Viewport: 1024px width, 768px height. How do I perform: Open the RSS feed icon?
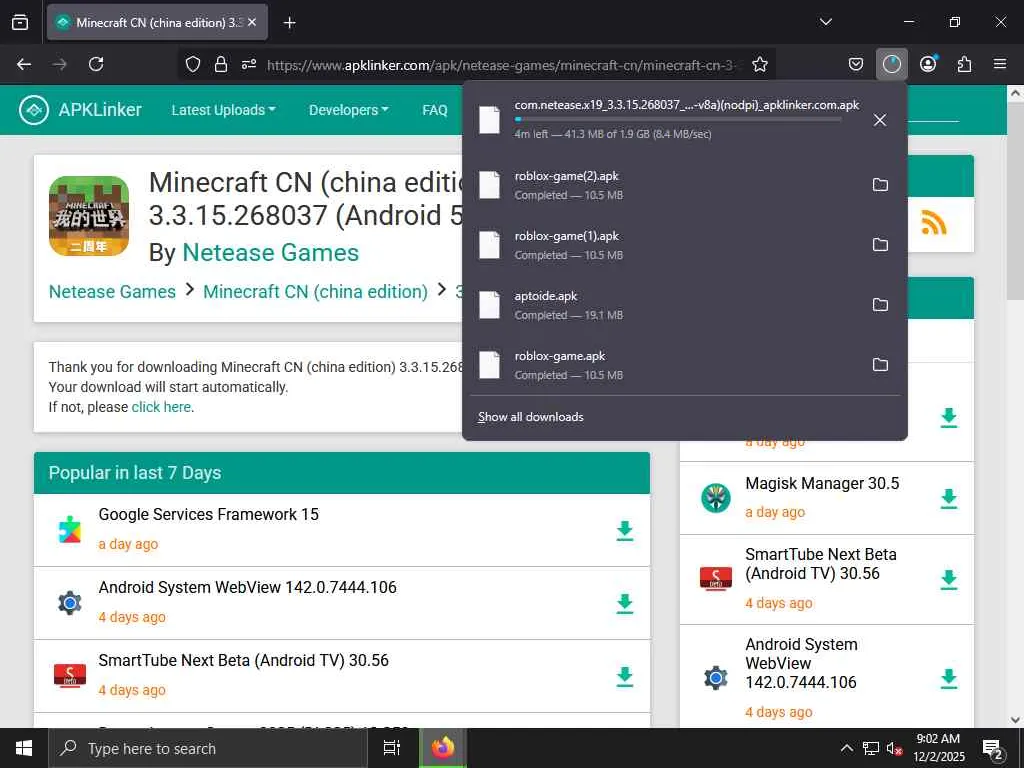point(934,222)
